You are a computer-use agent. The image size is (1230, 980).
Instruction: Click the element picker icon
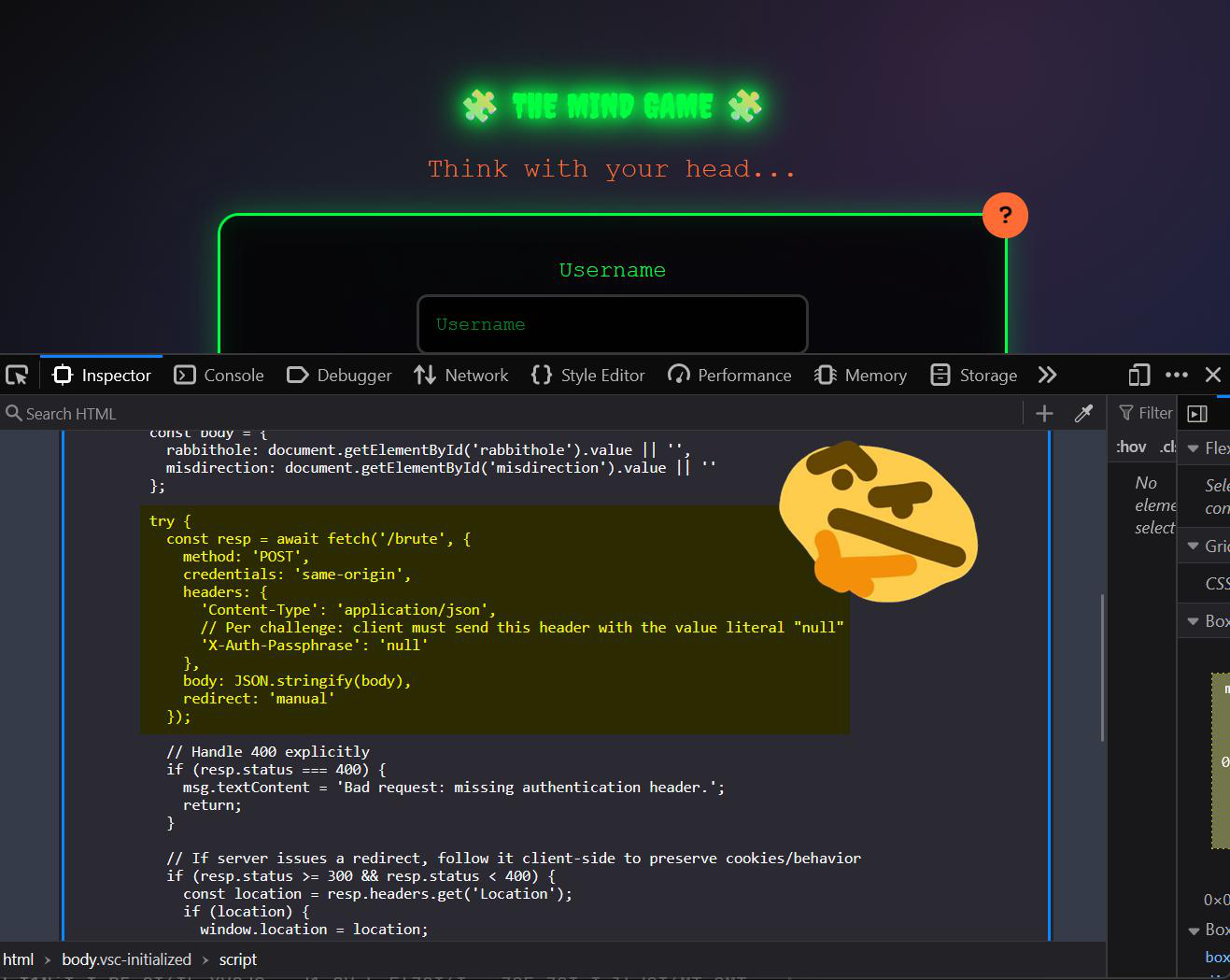click(x=18, y=376)
